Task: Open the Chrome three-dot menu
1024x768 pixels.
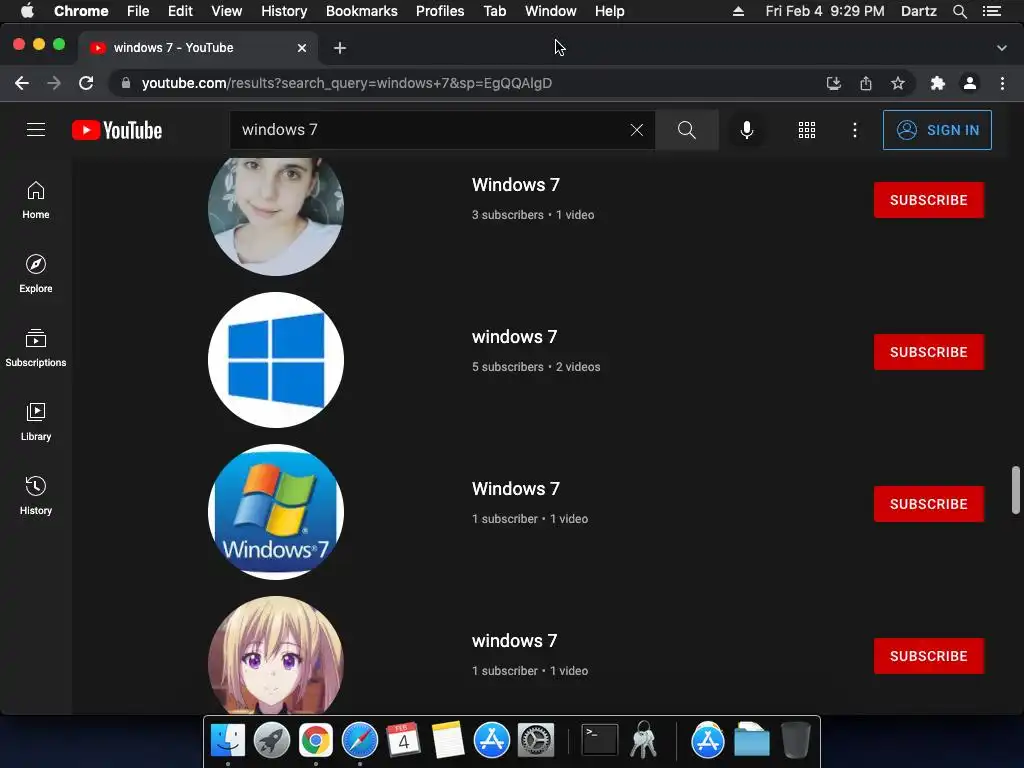Action: point(1002,83)
